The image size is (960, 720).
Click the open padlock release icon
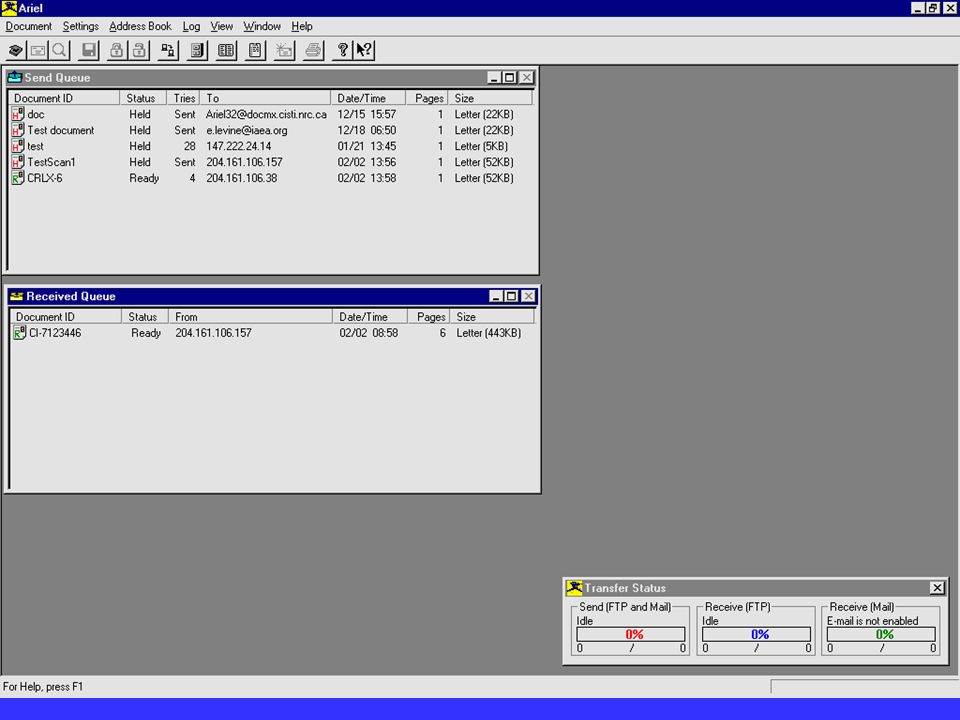[140, 50]
